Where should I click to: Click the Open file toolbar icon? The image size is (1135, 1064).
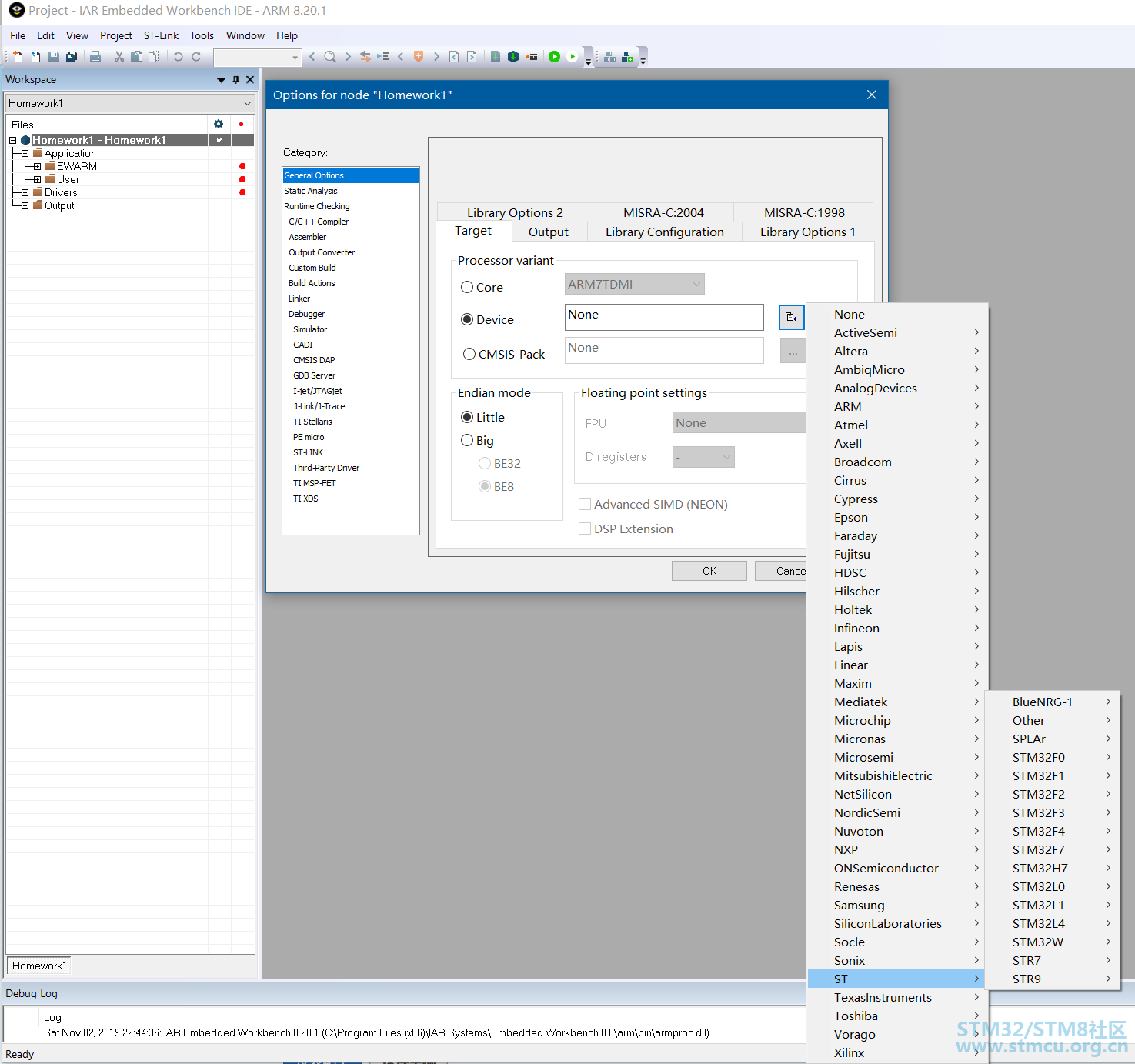35,57
